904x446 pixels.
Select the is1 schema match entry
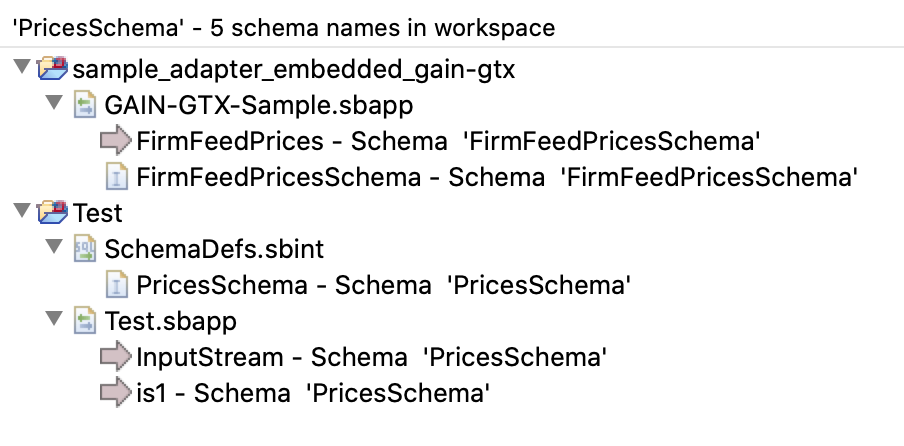click(x=312, y=393)
